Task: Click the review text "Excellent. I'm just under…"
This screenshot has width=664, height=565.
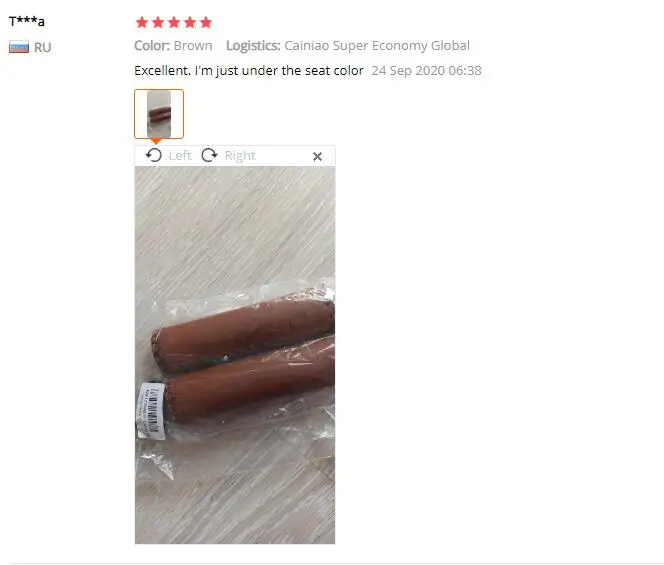Action: tap(249, 71)
